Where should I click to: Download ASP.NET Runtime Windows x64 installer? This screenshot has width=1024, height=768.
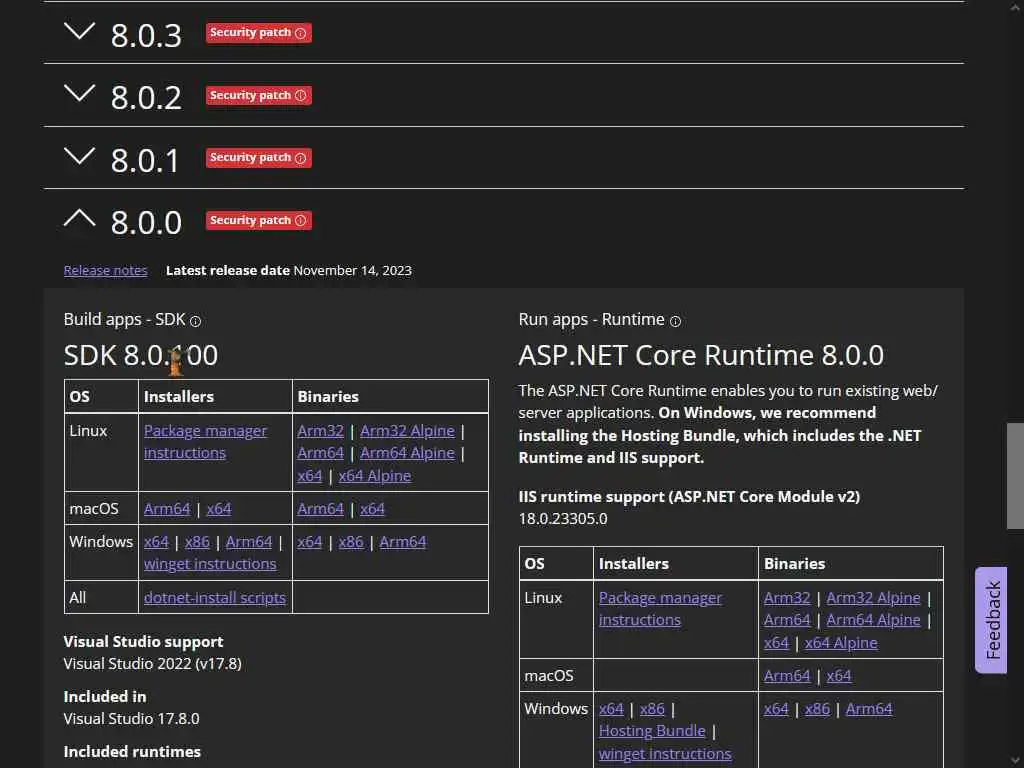[x=611, y=709]
